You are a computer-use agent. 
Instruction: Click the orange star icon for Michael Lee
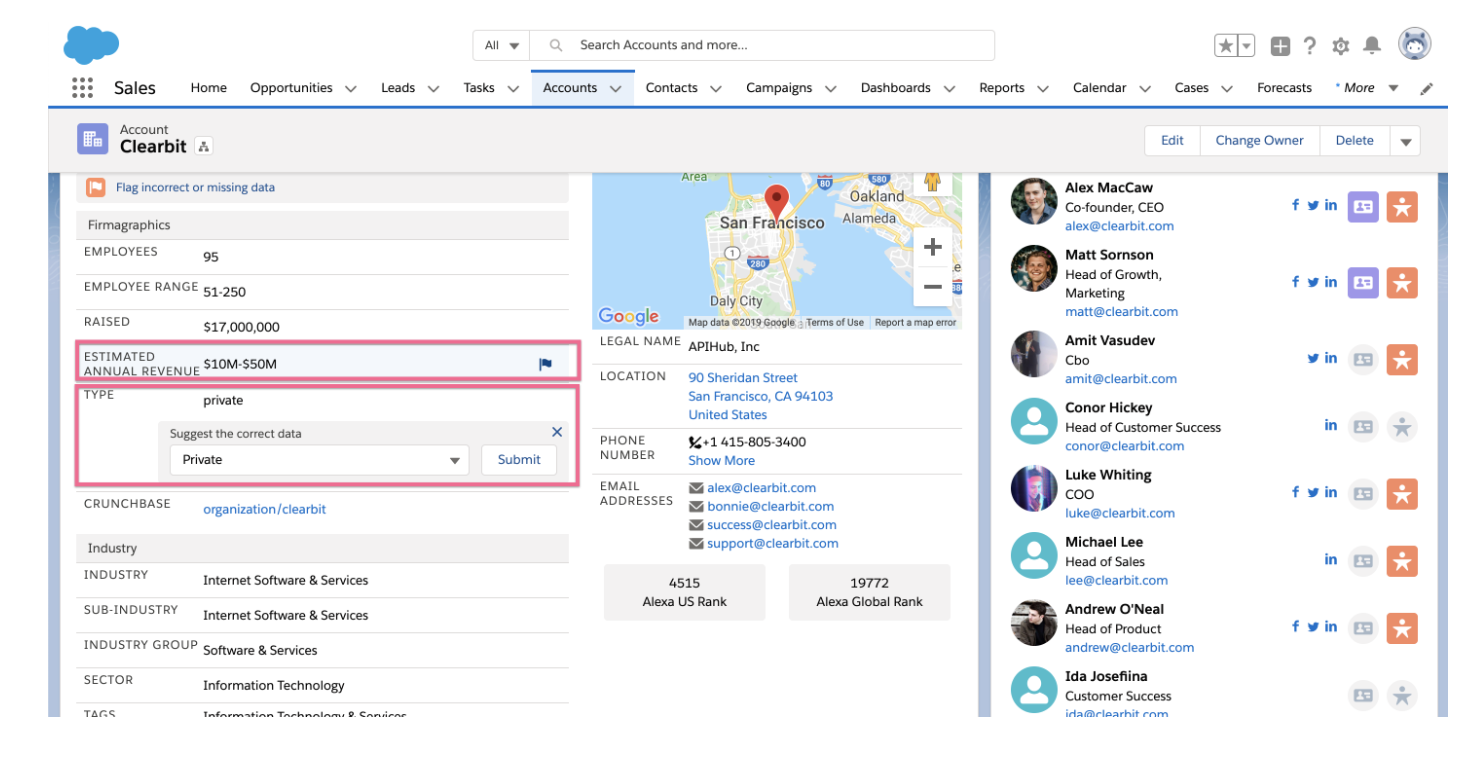pos(1402,561)
